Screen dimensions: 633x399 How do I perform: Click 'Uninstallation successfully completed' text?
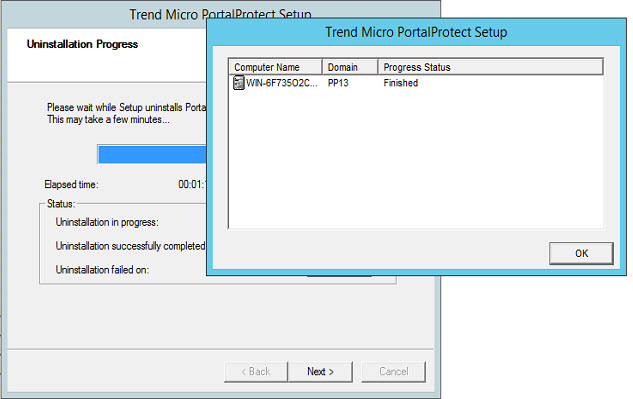point(130,246)
